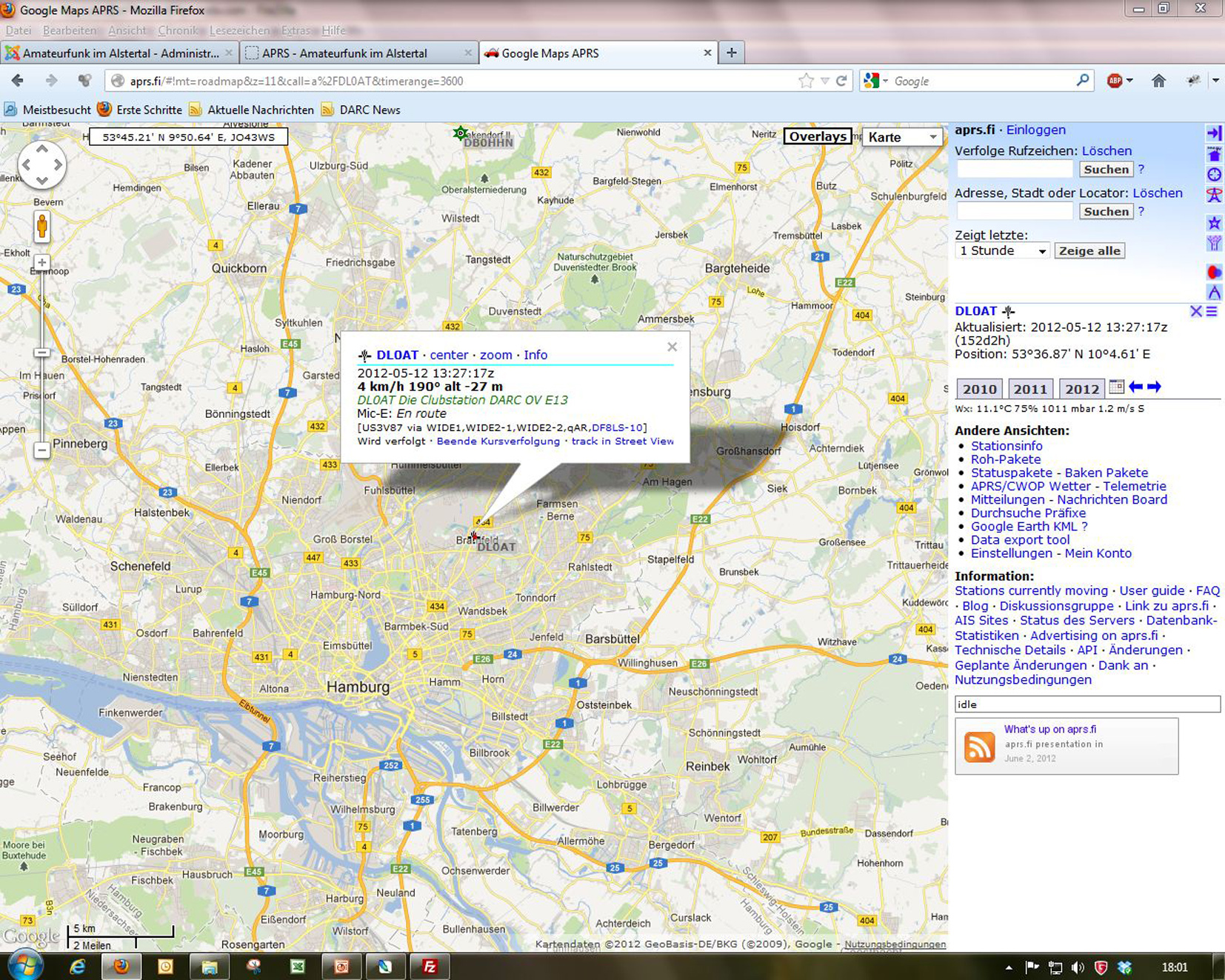The height and width of the screenshot is (980, 1225).
Task: Click the house icon in the sidebar
Action: (x=1214, y=154)
